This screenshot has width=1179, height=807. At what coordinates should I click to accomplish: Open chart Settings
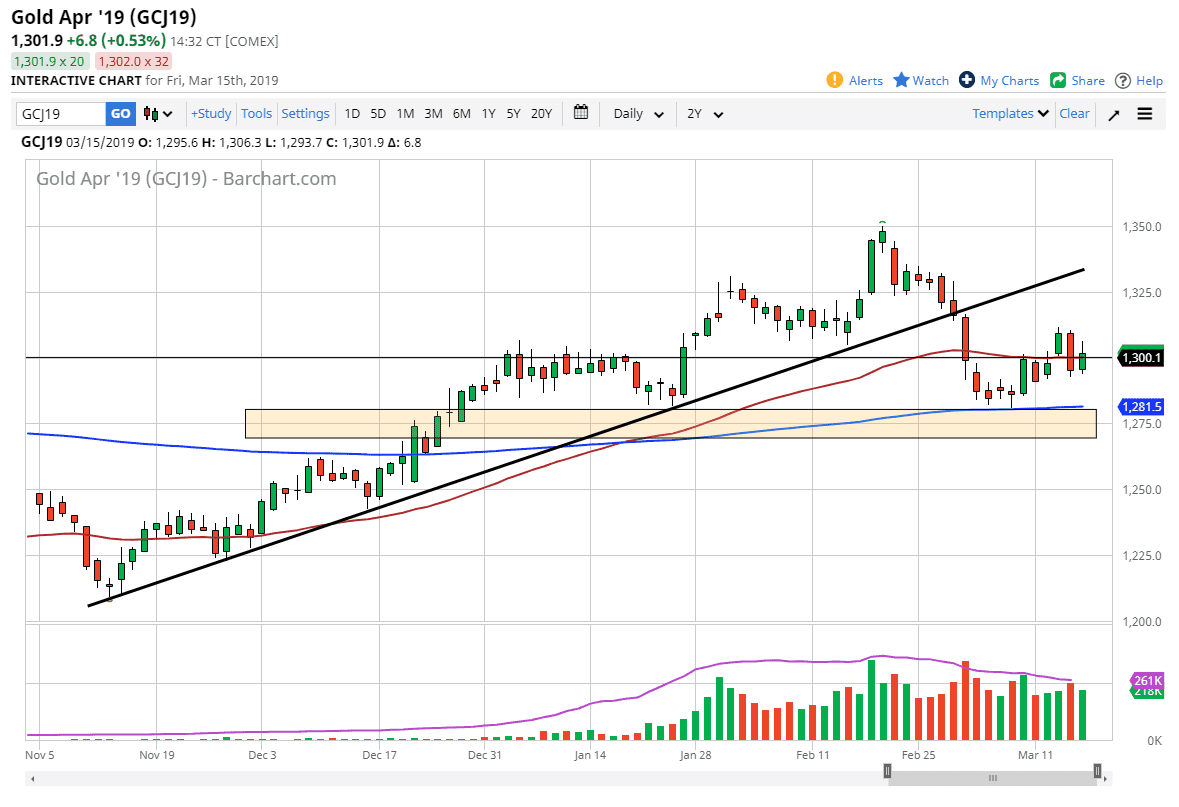click(x=305, y=114)
